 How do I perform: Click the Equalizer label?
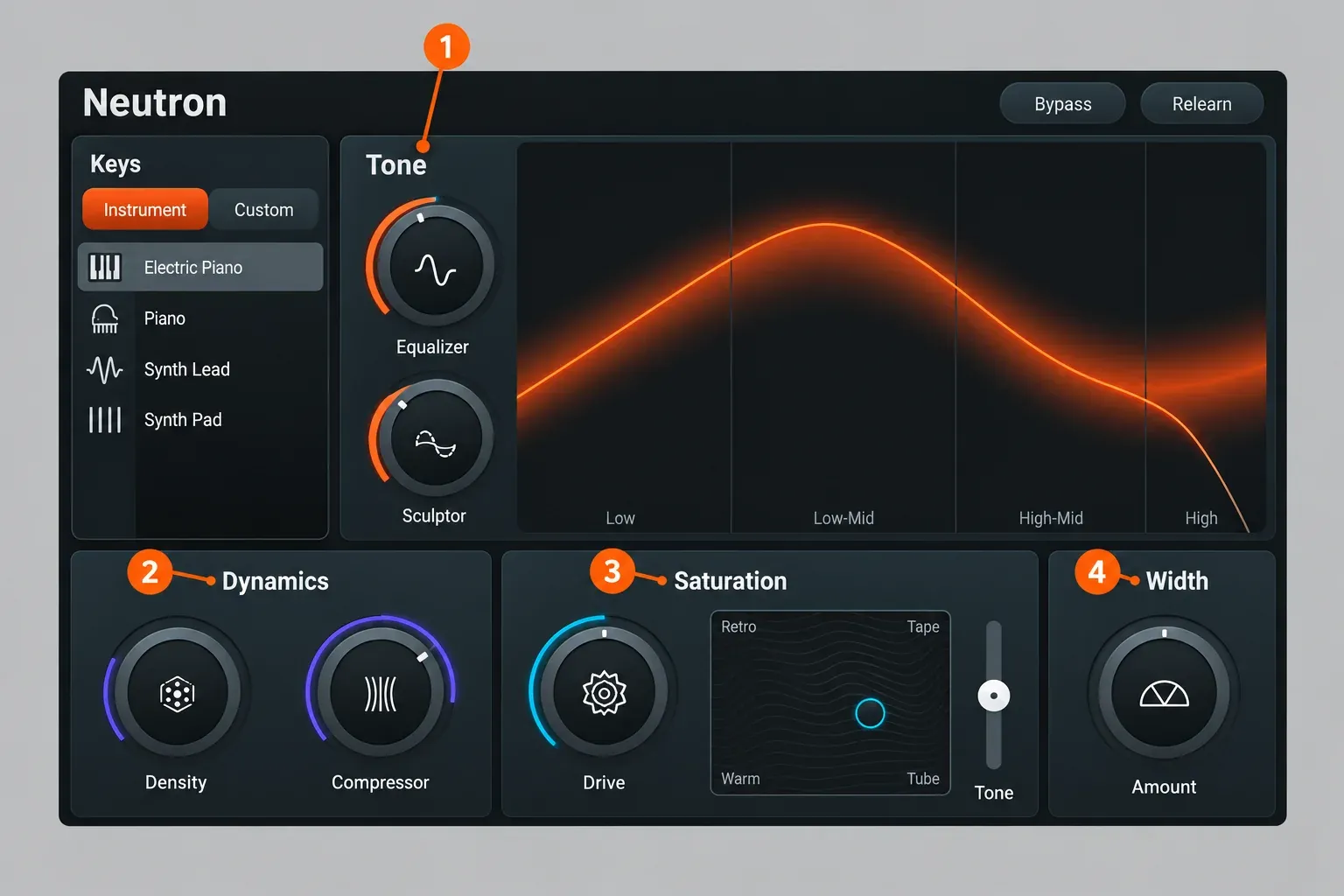point(432,347)
